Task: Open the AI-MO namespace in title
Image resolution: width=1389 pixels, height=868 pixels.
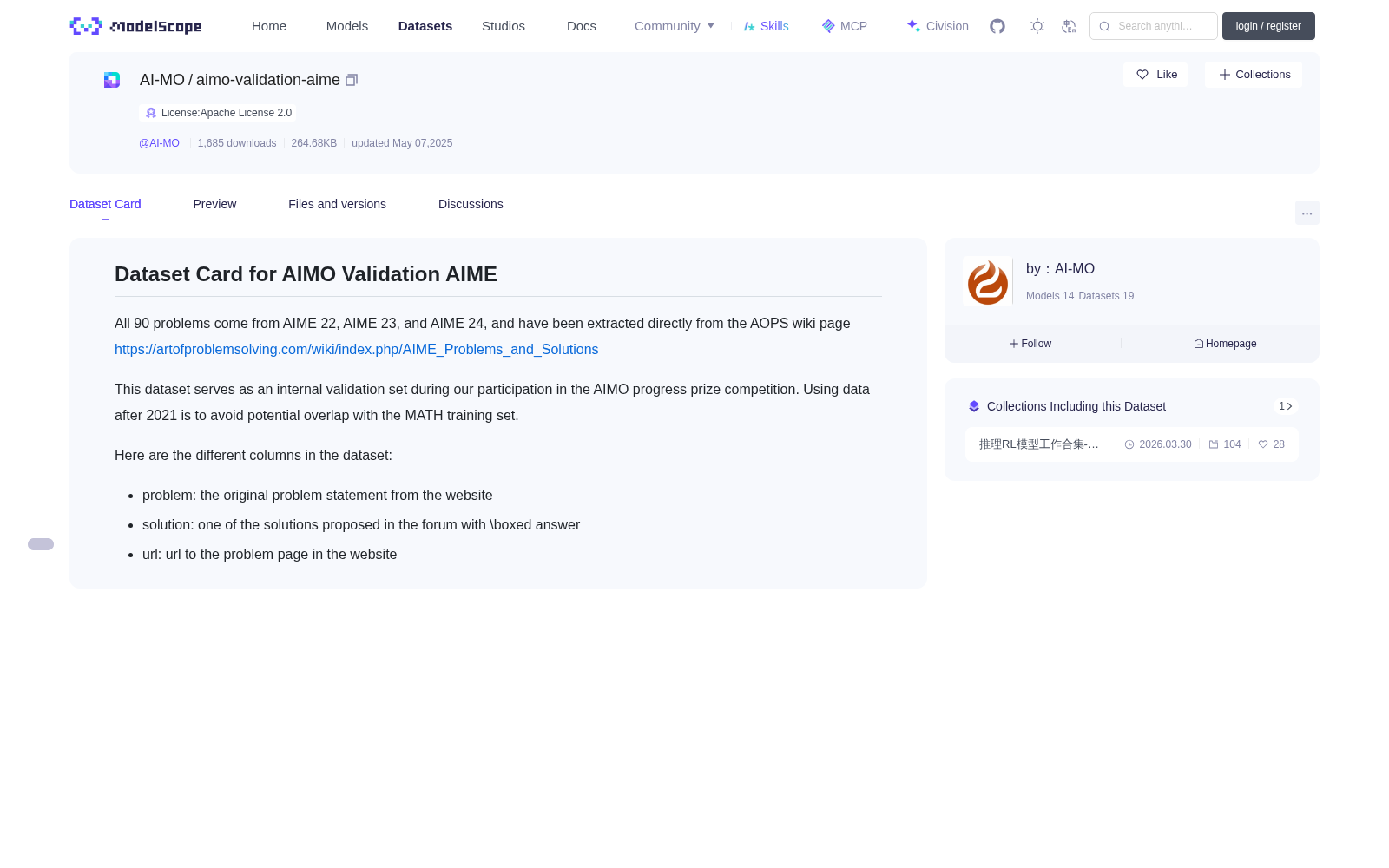Action: pyautogui.click(x=162, y=80)
